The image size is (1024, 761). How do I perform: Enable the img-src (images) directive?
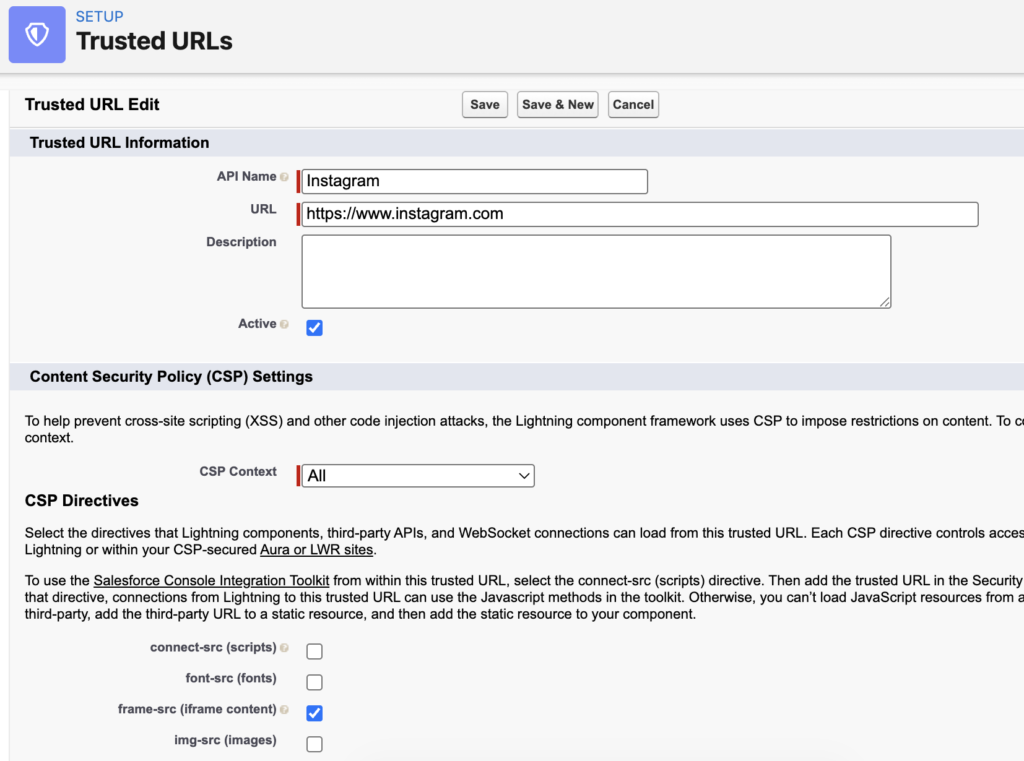[x=314, y=744]
